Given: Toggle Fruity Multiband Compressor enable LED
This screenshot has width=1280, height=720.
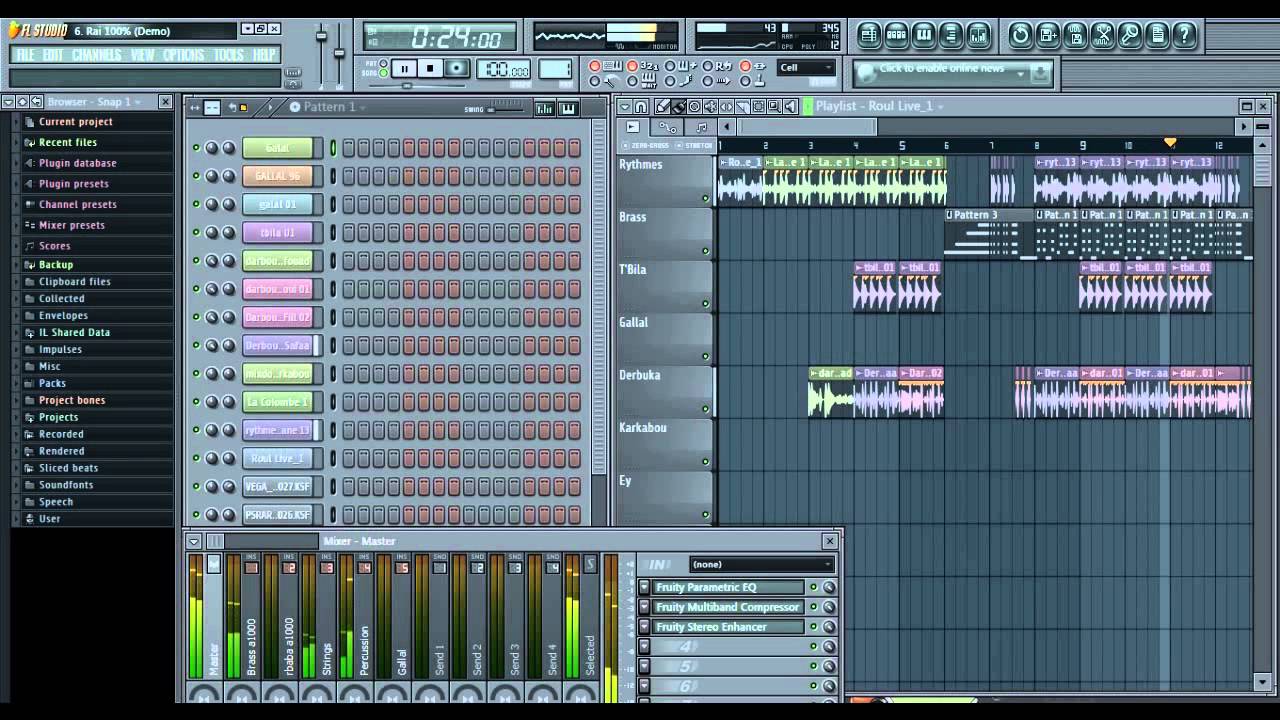Looking at the screenshot, I should pyautogui.click(x=813, y=607).
